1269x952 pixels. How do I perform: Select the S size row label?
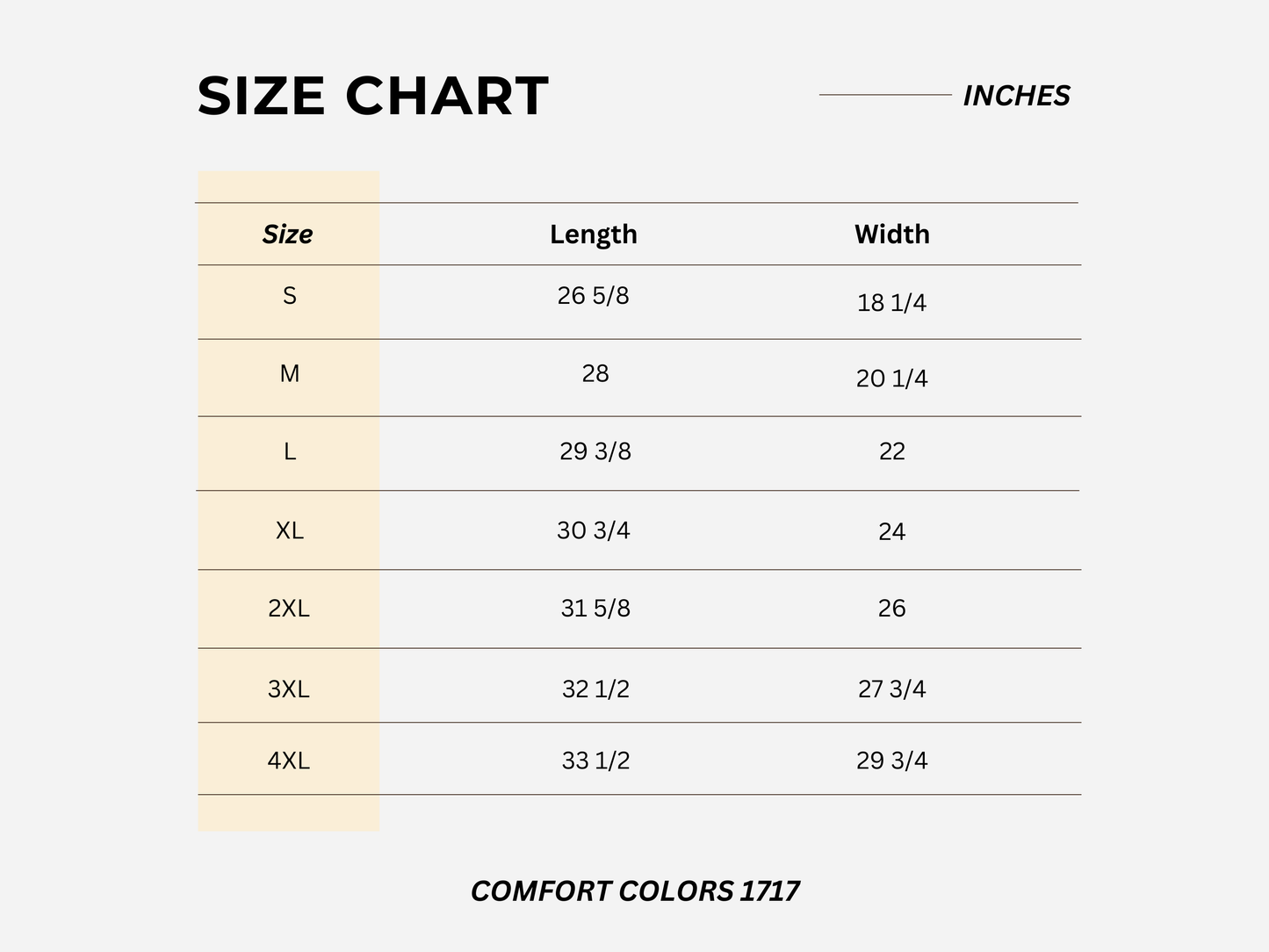pyautogui.click(x=289, y=296)
